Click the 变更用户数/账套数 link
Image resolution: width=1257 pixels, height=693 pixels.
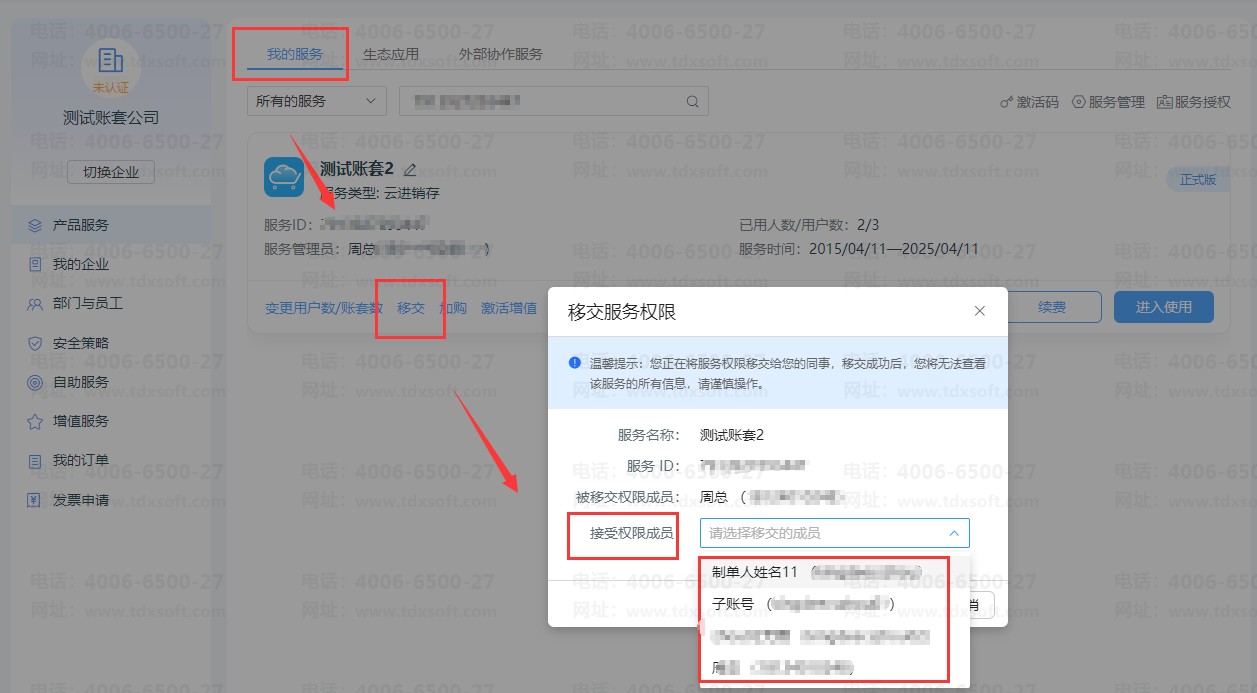pyautogui.click(x=324, y=308)
